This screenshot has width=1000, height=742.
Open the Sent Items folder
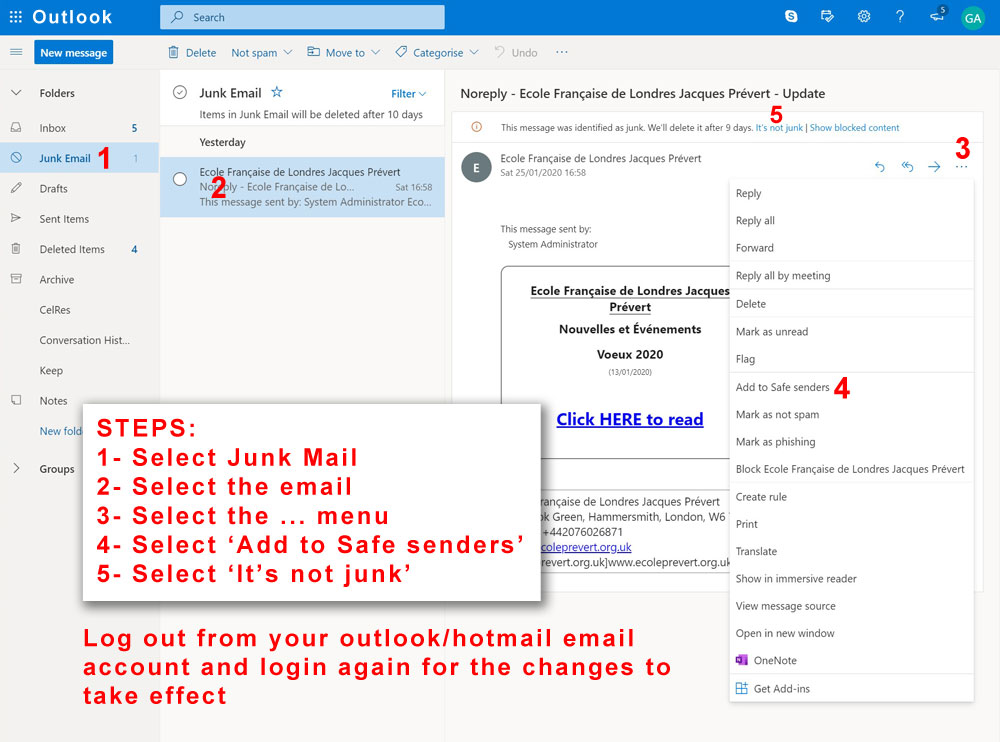coord(79,219)
